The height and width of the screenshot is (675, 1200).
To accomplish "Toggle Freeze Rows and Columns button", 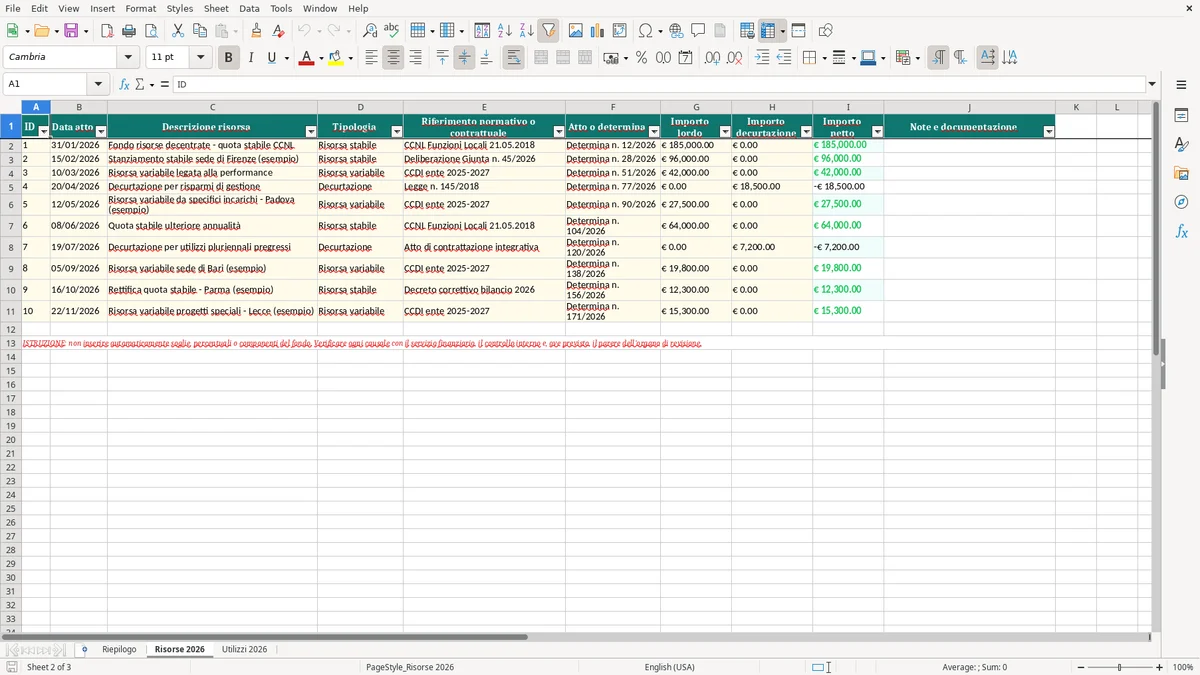I will (768, 31).
